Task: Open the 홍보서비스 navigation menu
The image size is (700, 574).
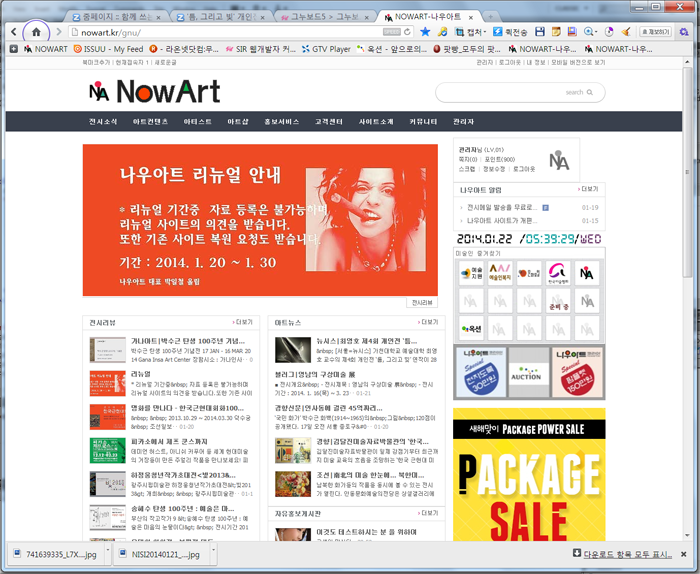Action: pos(281,121)
